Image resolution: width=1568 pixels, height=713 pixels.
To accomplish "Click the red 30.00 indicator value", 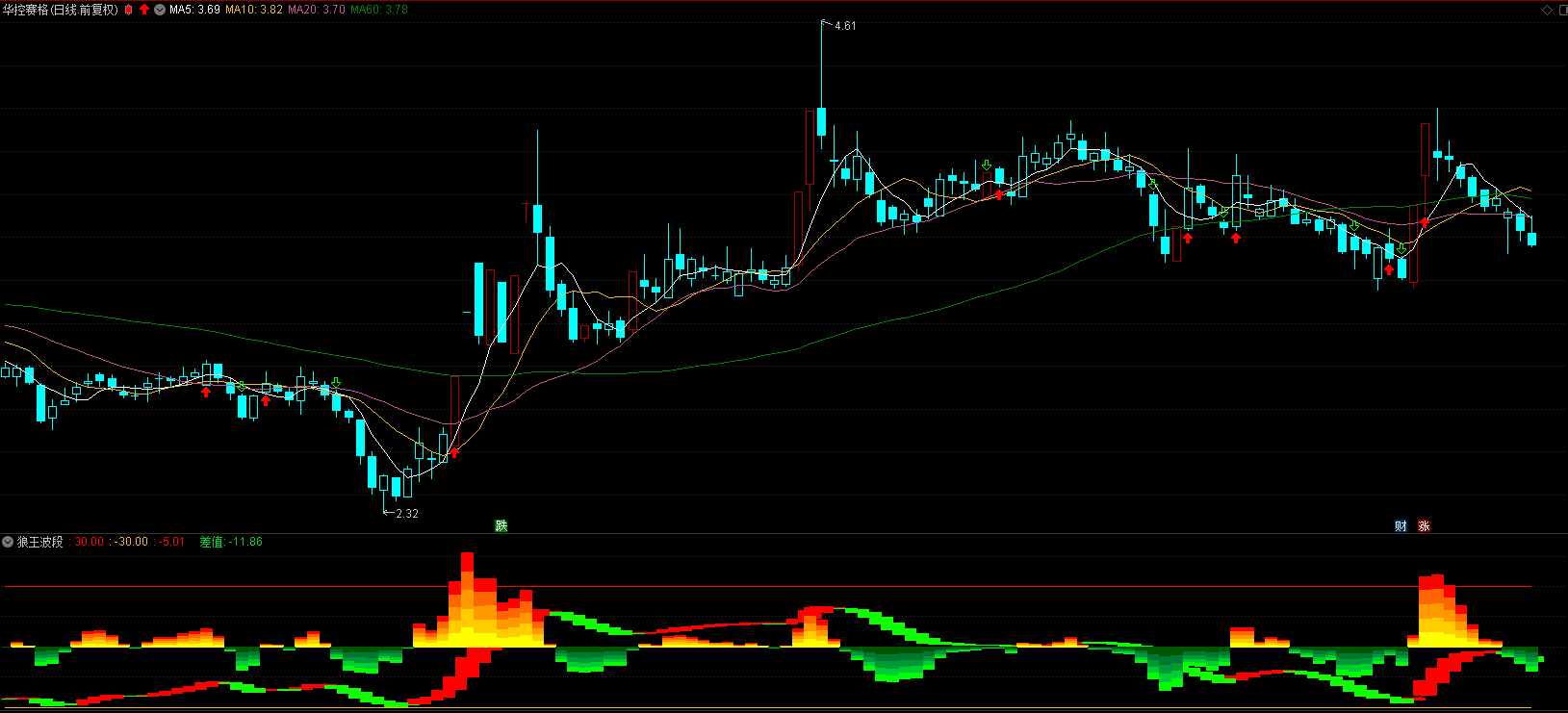I will point(90,542).
